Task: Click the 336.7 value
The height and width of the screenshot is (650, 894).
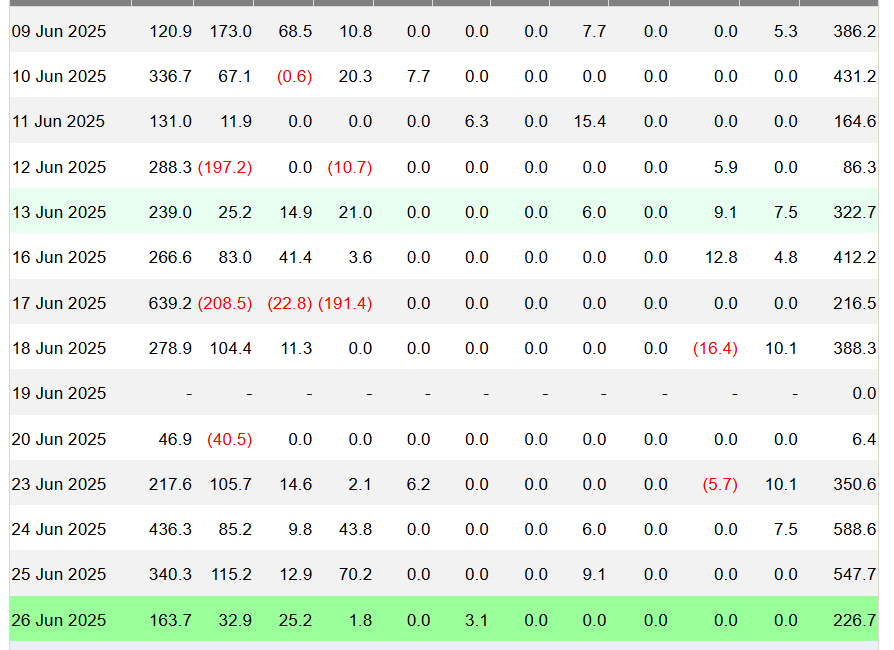Action: tap(170, 76)
